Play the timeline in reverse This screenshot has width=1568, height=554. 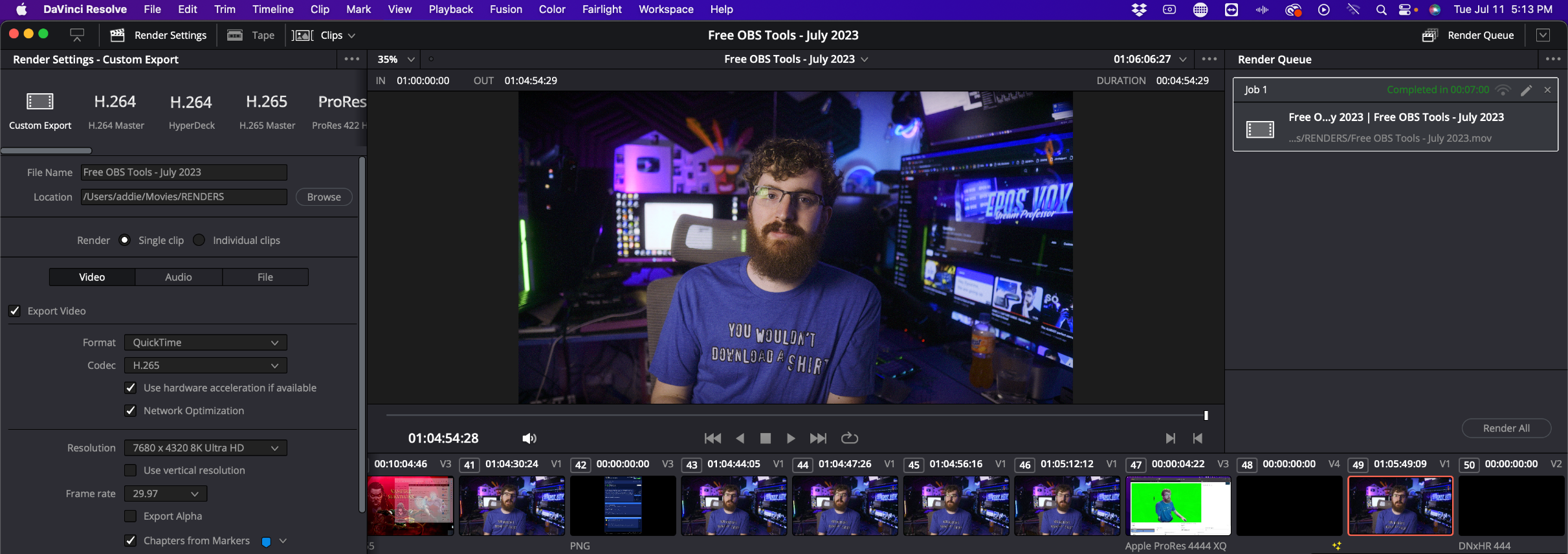click(x=740, y=438)
